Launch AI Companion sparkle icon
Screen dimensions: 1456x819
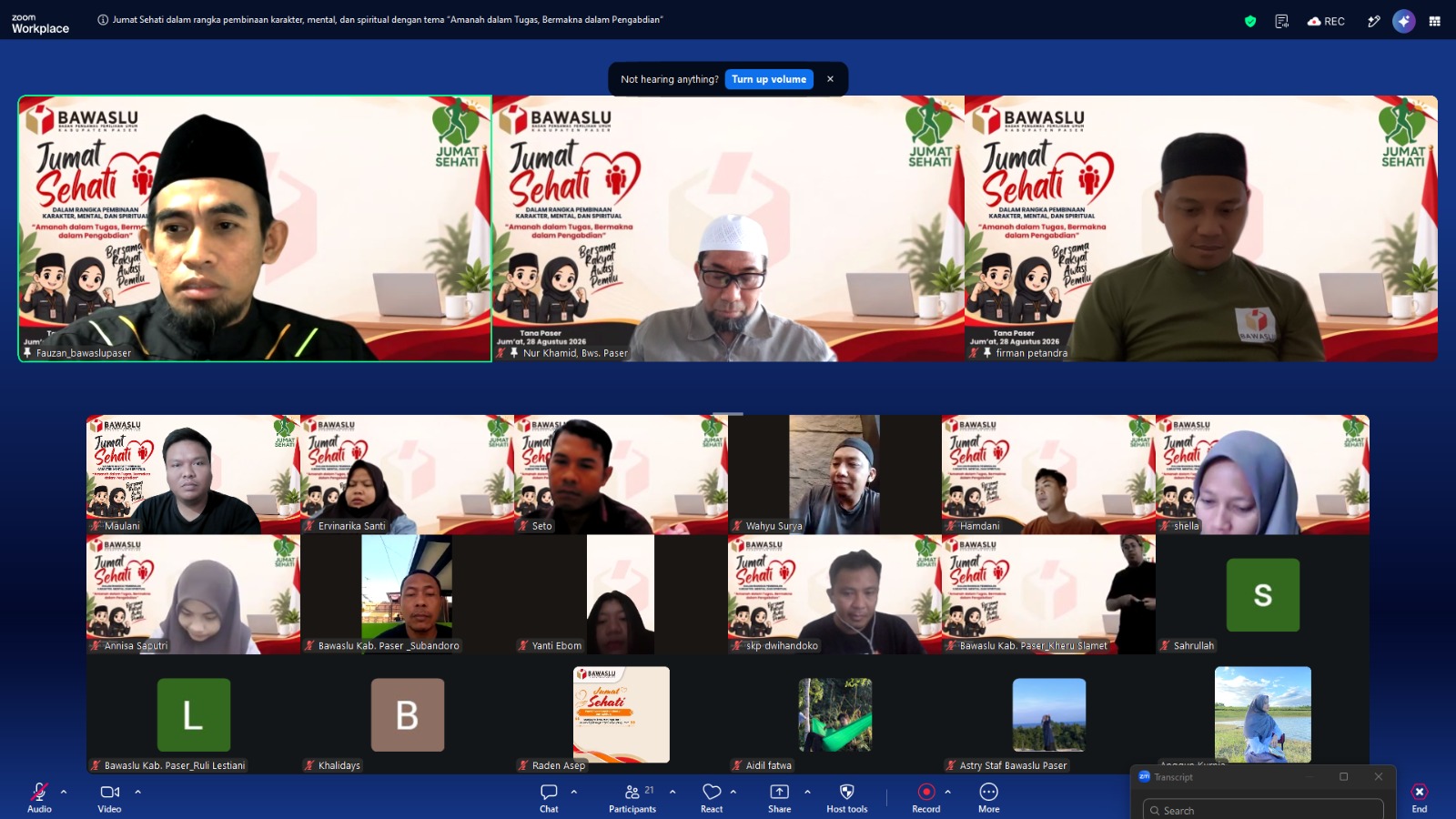tap(1404, 21)
